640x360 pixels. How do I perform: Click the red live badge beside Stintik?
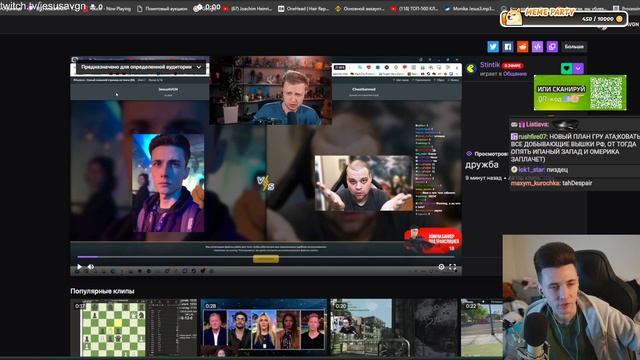click(513, 65)
